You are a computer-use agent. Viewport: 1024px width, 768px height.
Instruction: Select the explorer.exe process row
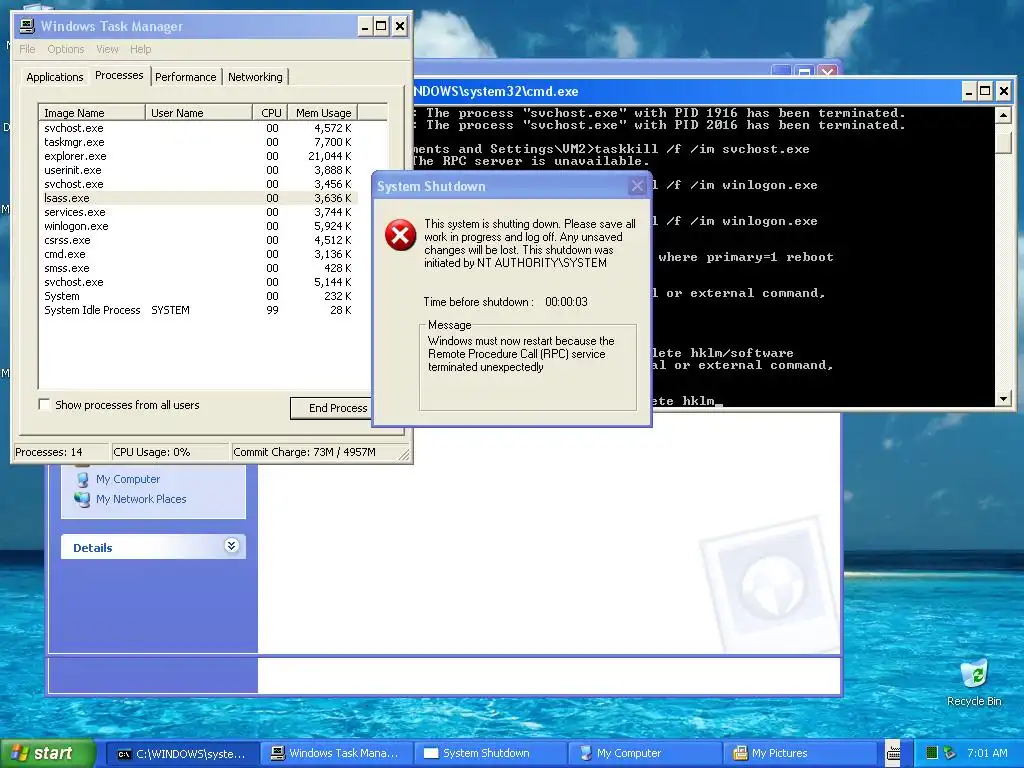tap(199, 156)
